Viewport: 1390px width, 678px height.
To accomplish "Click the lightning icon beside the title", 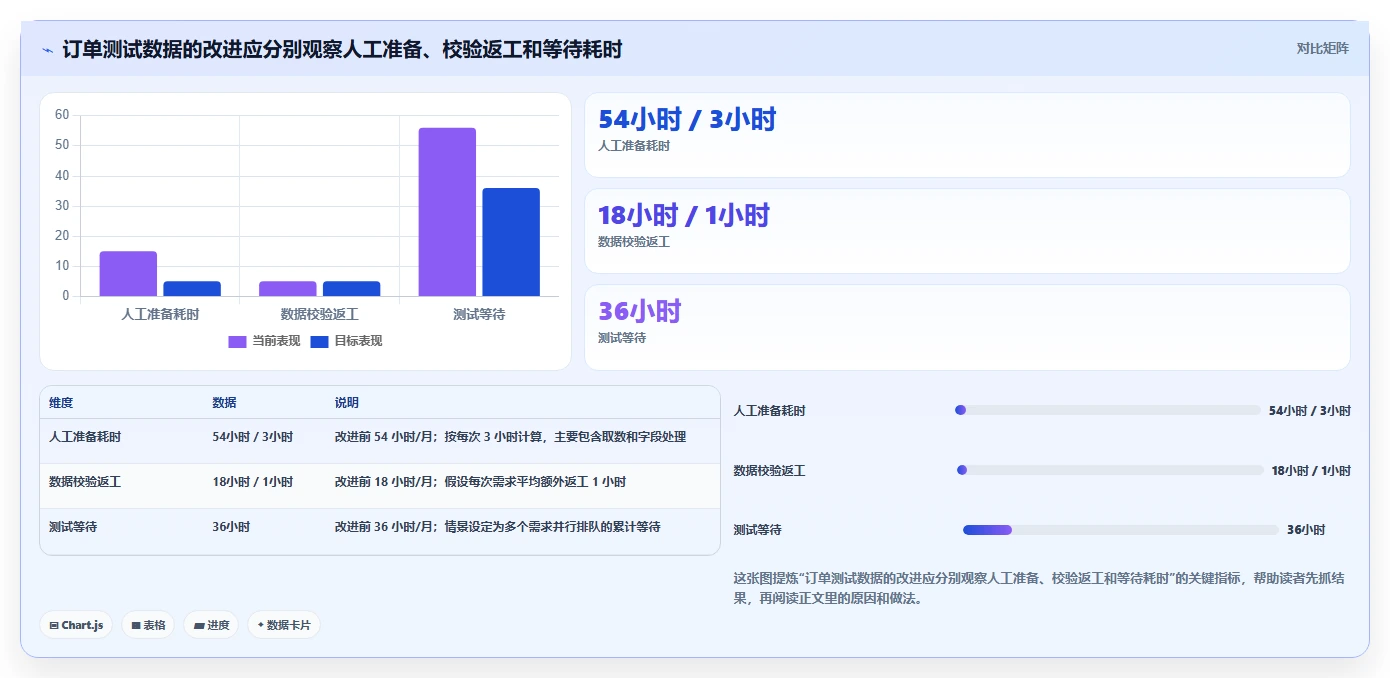I will [47, 50].
